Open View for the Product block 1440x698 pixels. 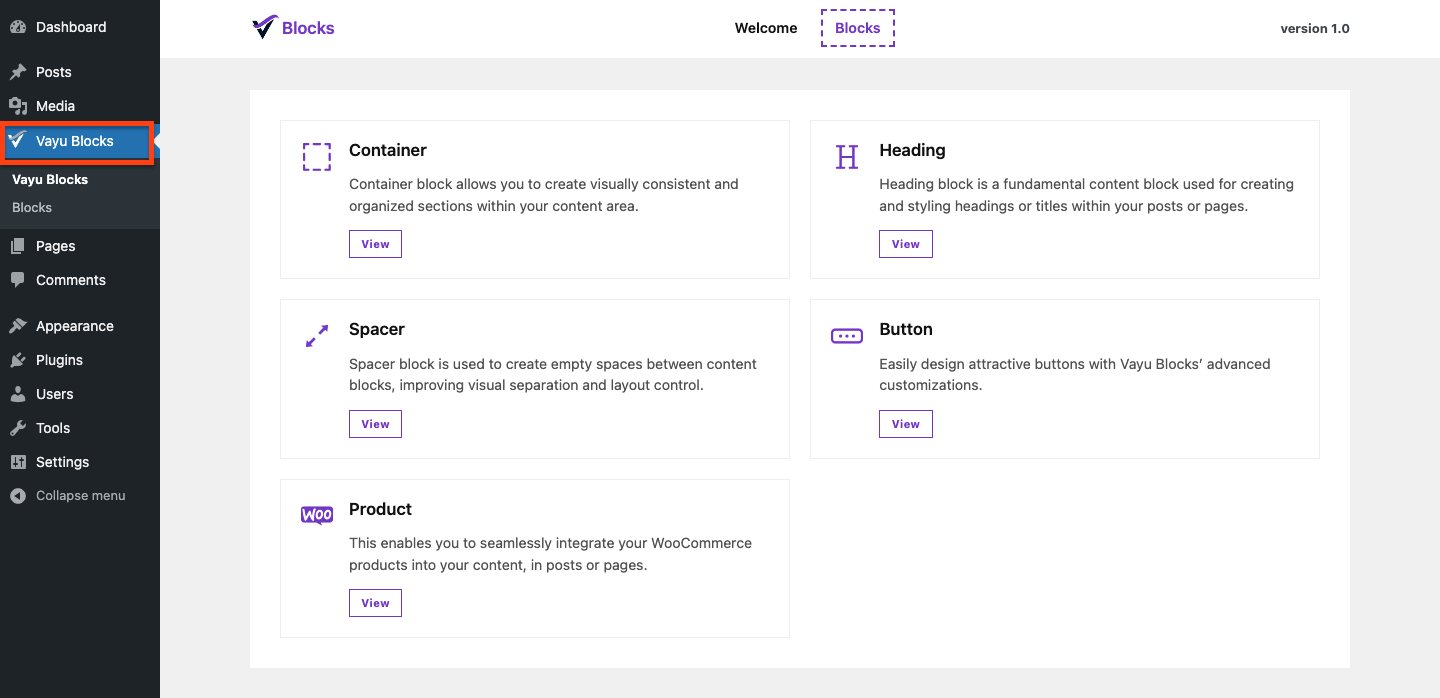tap(375, 603)
